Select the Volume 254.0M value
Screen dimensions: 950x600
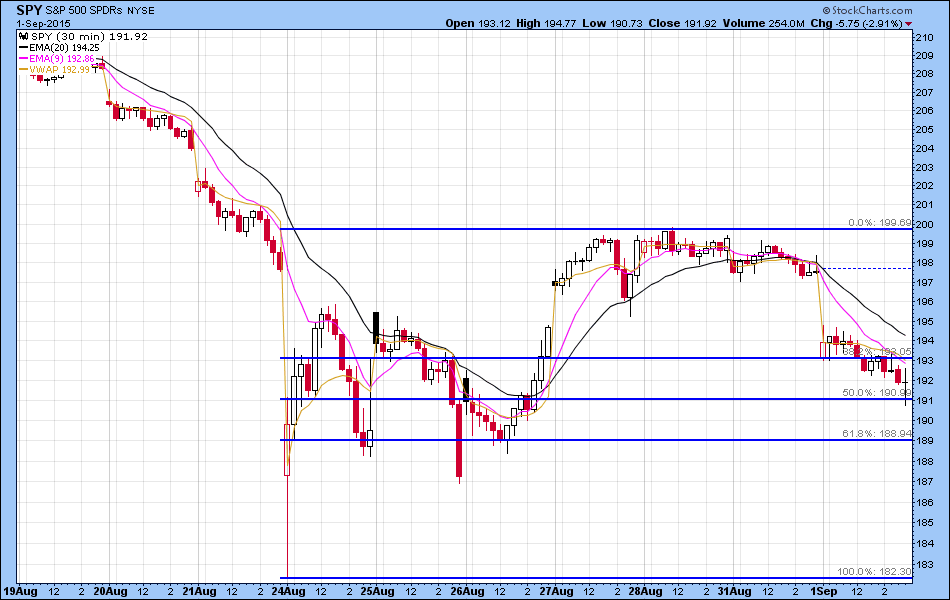pos(763,24)
